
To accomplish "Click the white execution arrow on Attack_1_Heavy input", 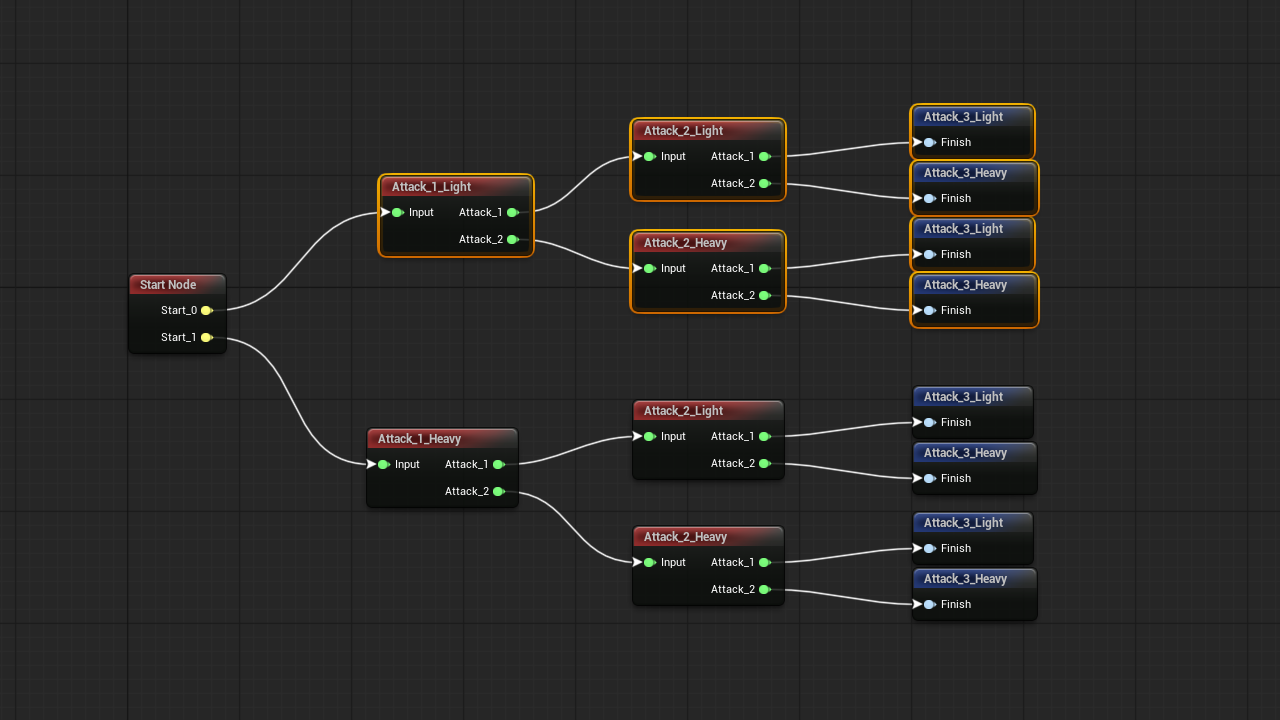I will [x=371, y=464].
